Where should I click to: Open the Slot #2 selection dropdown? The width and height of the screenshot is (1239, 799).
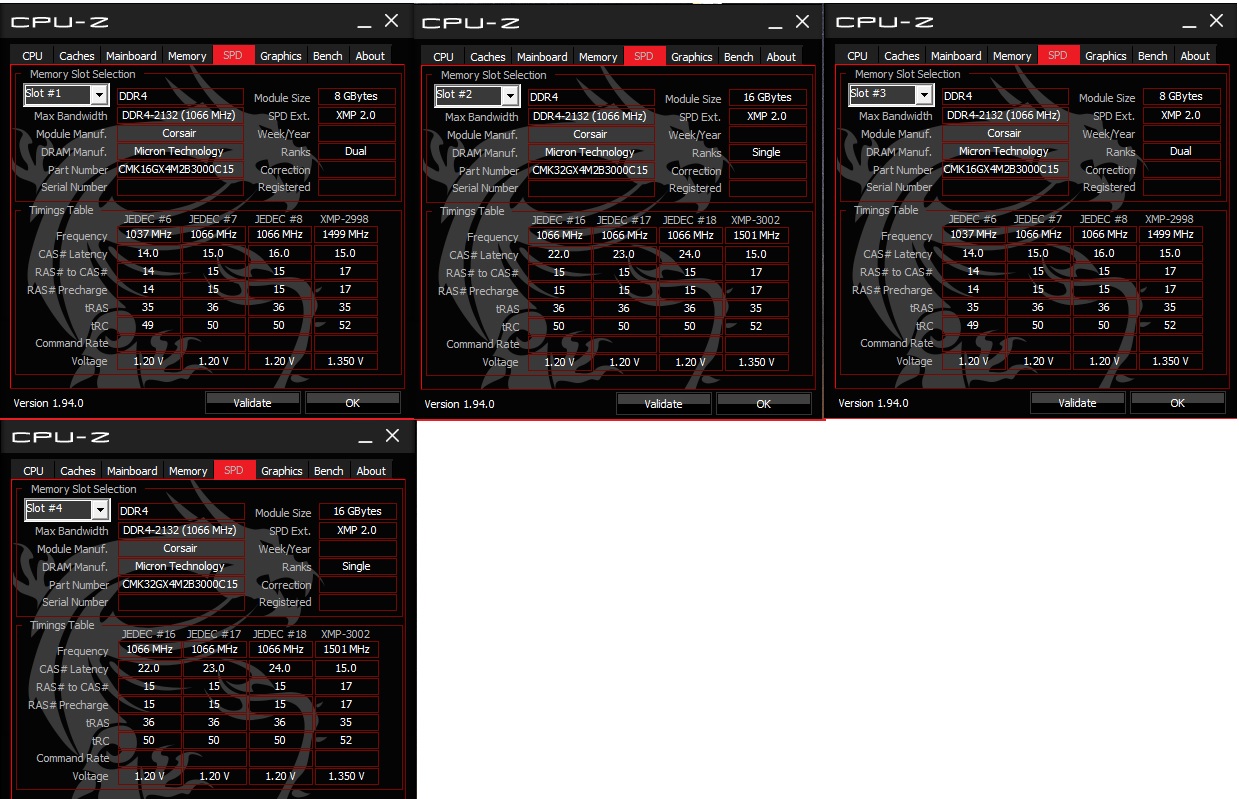click(x=477, y=95)
